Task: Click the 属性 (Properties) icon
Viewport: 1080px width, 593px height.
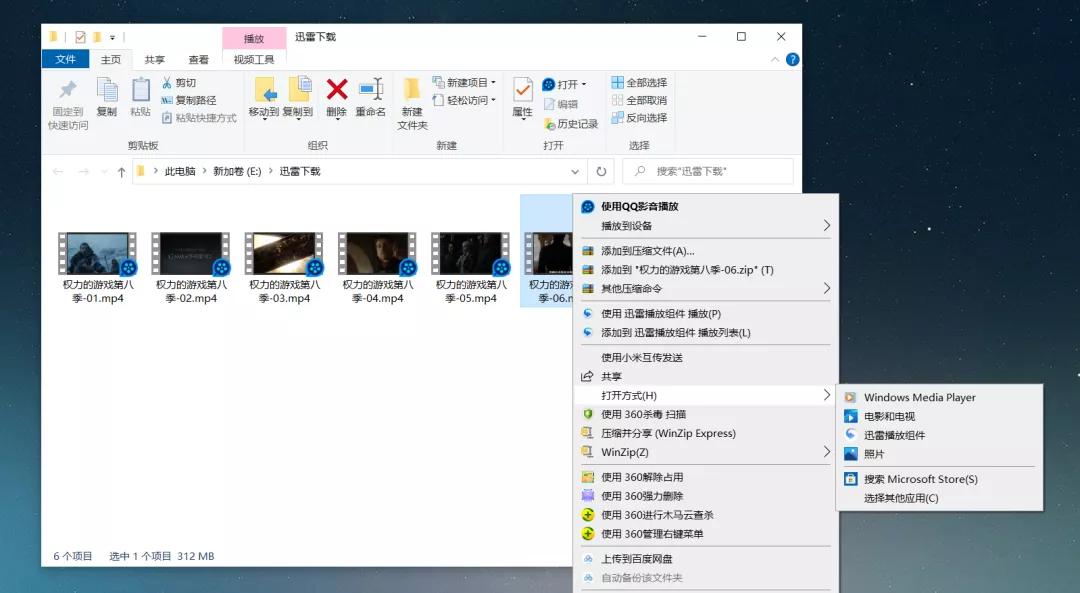Action: click(x=521, y=96)
